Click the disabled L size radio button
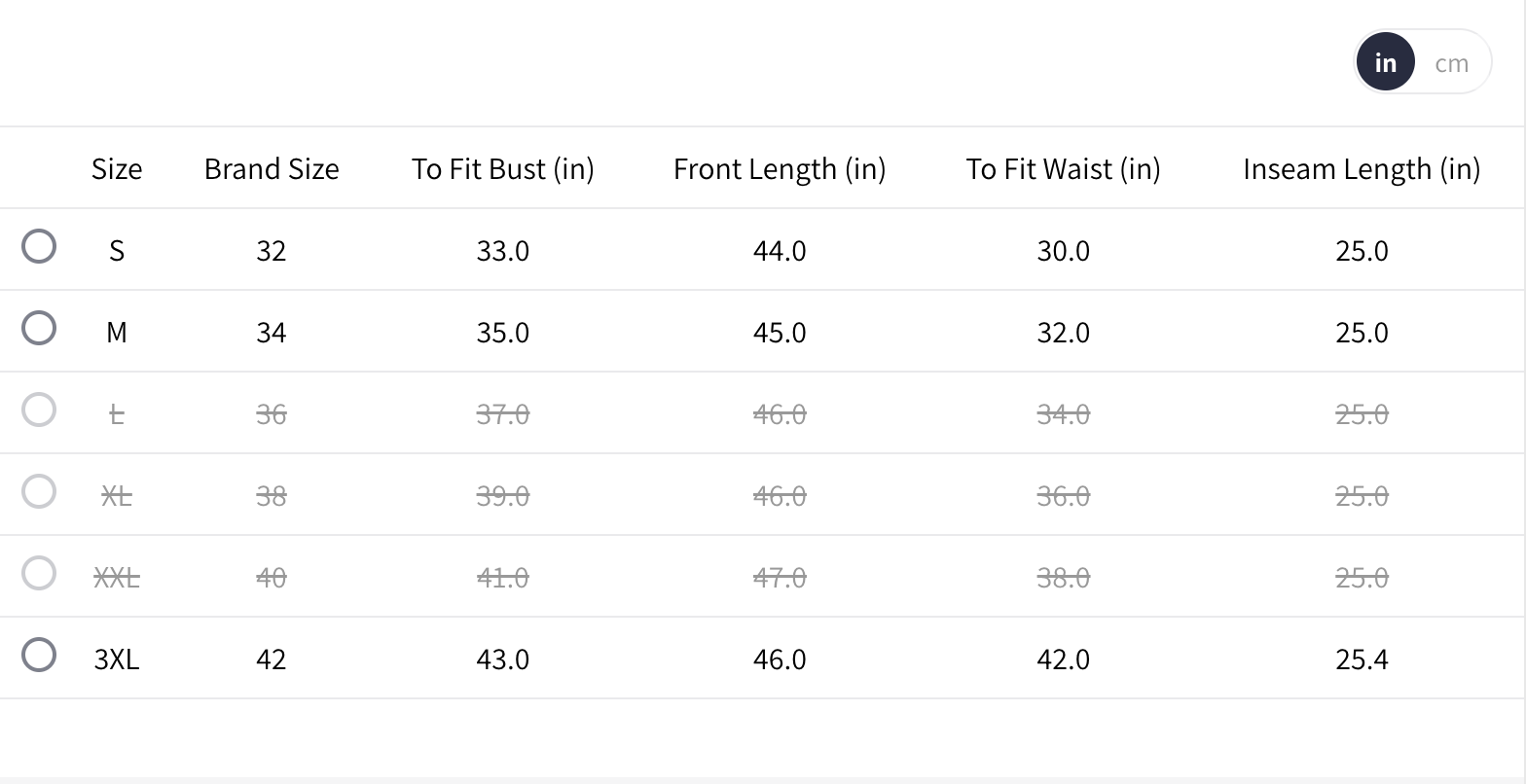 (39, 410)
